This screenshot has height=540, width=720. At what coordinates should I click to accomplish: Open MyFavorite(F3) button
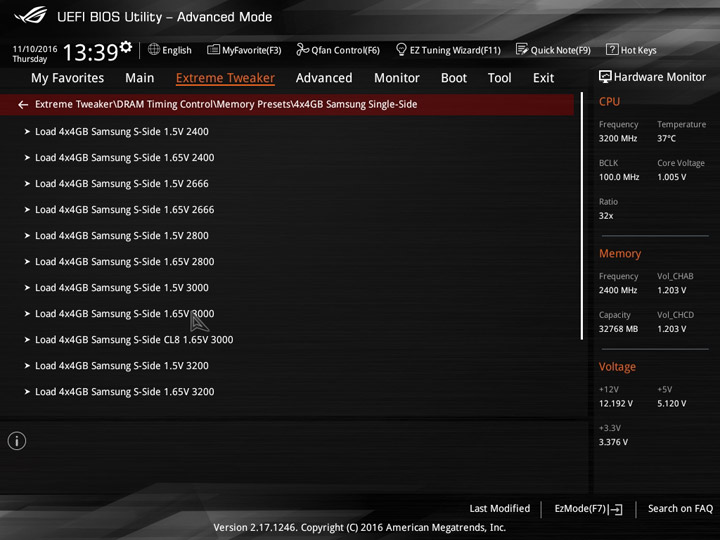click(x=244, y=50)
